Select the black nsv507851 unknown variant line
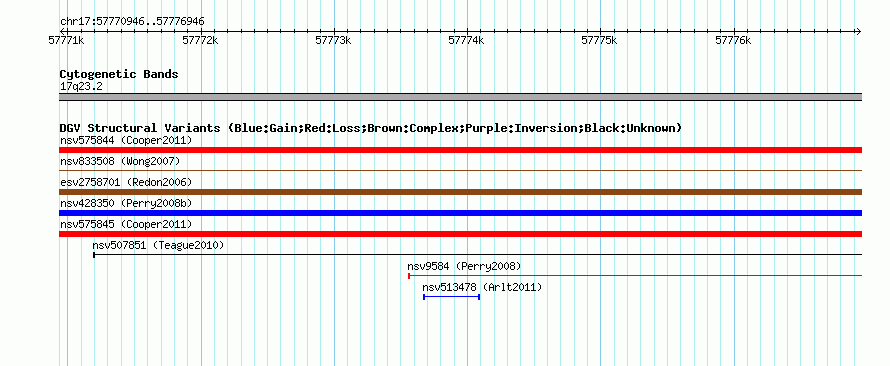890x366 pixels. click(478, 255)
